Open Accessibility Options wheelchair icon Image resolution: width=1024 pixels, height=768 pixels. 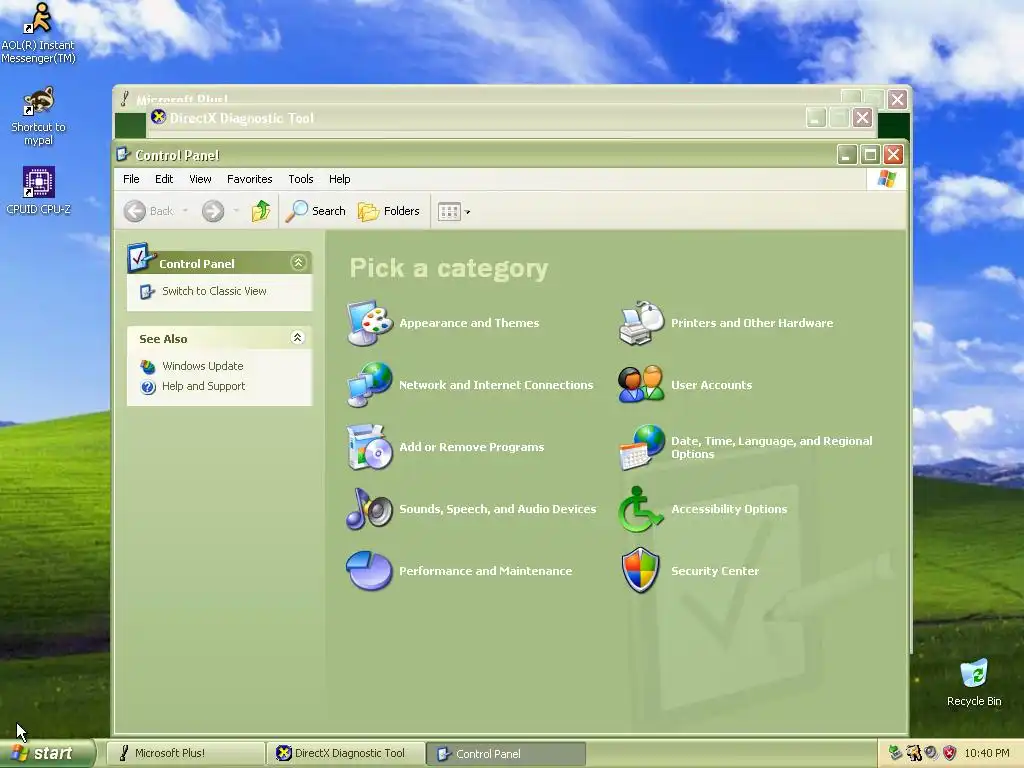[x=640, y=509]
